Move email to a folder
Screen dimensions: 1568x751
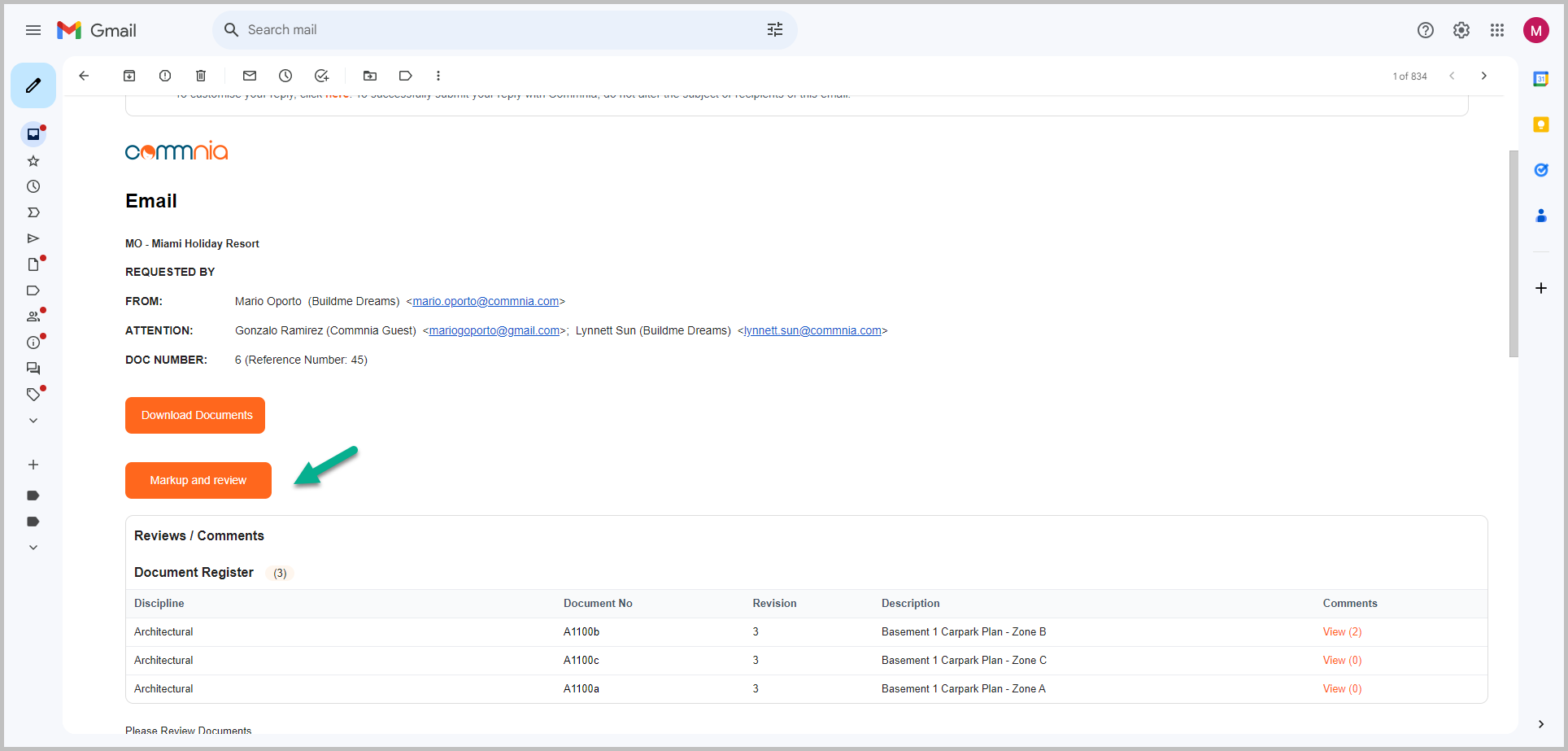pos(370,76)
